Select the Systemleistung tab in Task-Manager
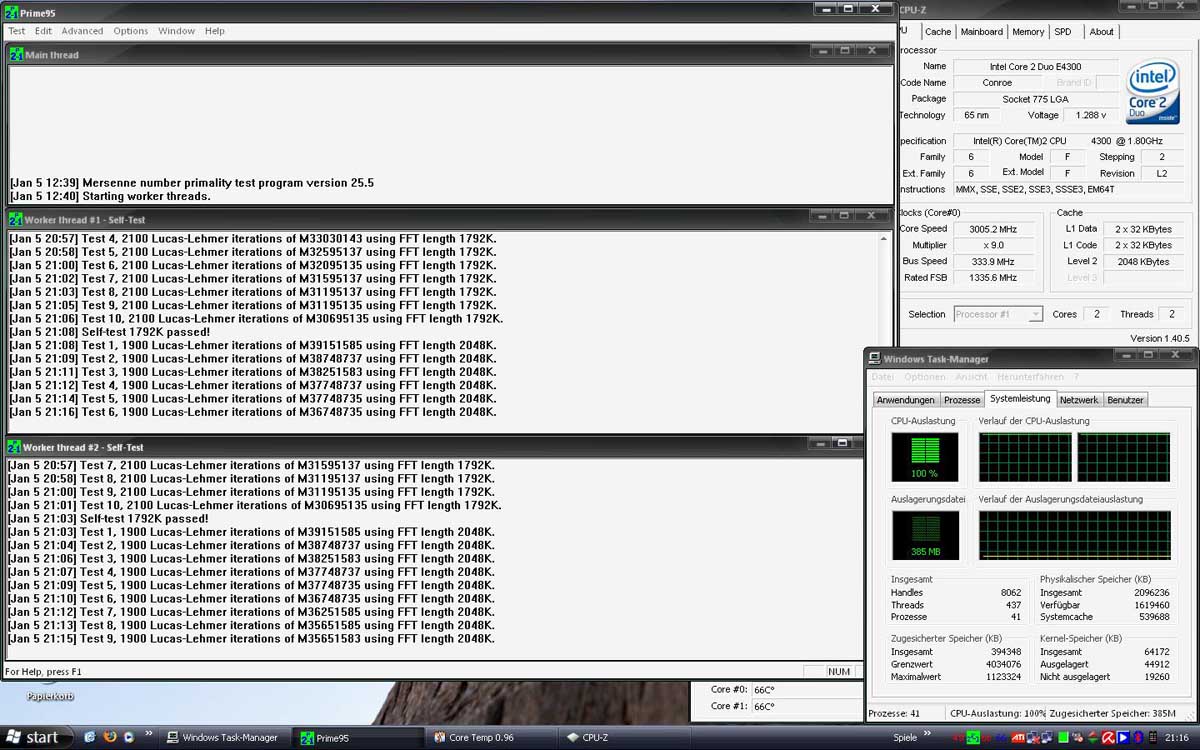The height and width of the screenshot is (750, 1200). (x=1020, y=399)
